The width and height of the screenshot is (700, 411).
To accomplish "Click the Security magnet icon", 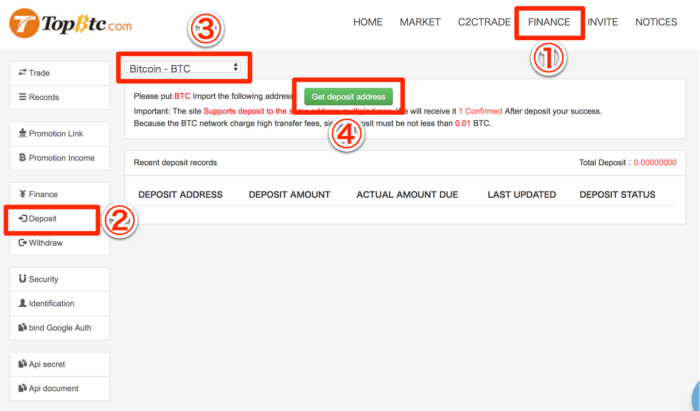I will click(22, 278).
